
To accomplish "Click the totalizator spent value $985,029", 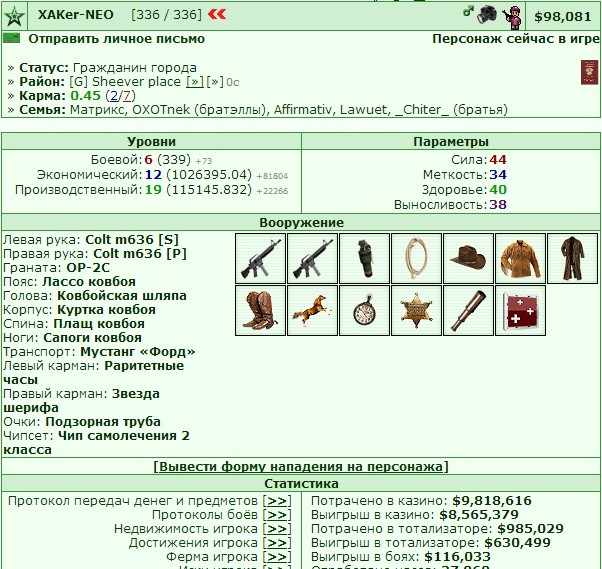I will point(530,529).
